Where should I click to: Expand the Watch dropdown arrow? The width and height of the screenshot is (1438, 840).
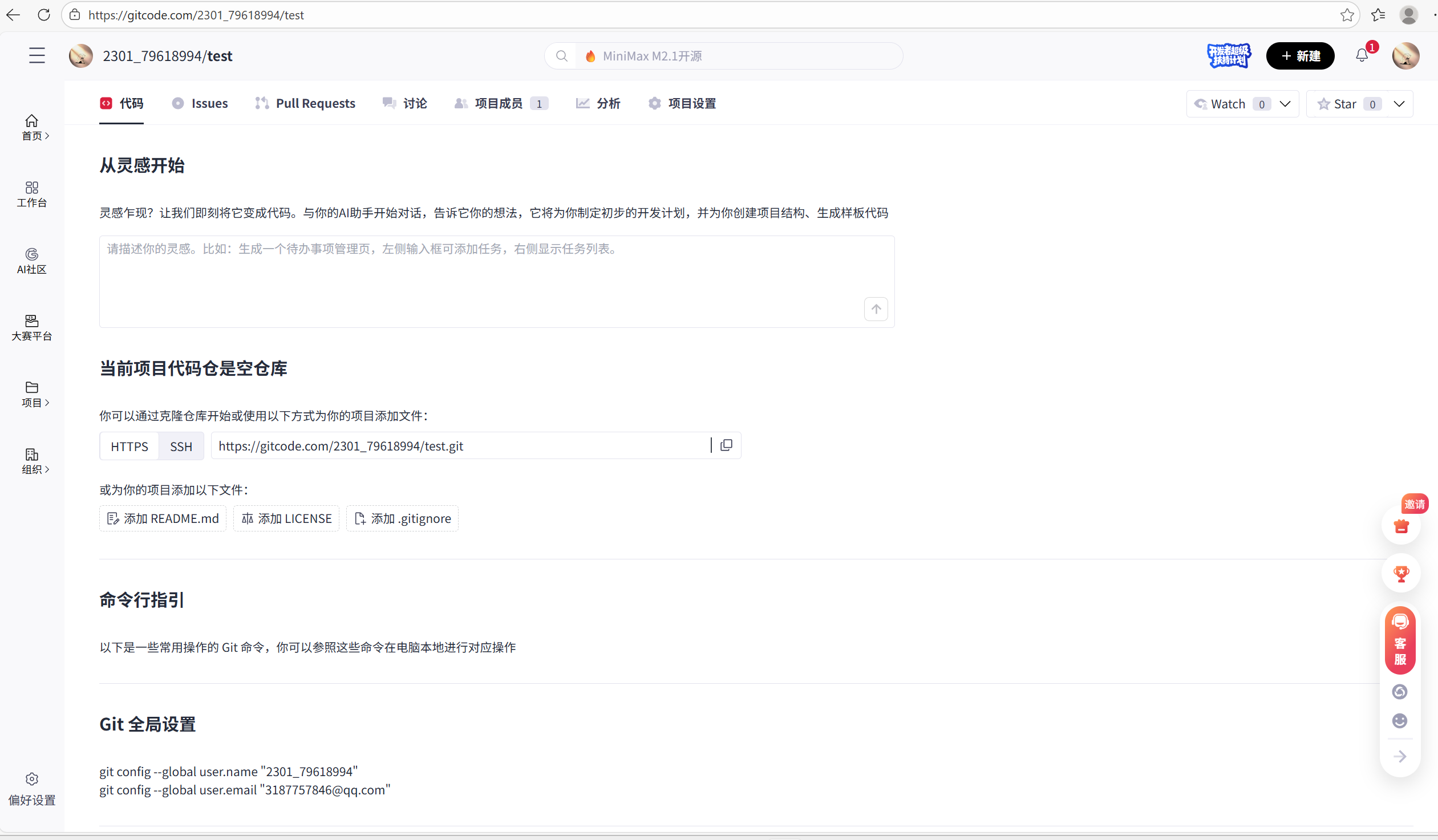click(1285, 104)
